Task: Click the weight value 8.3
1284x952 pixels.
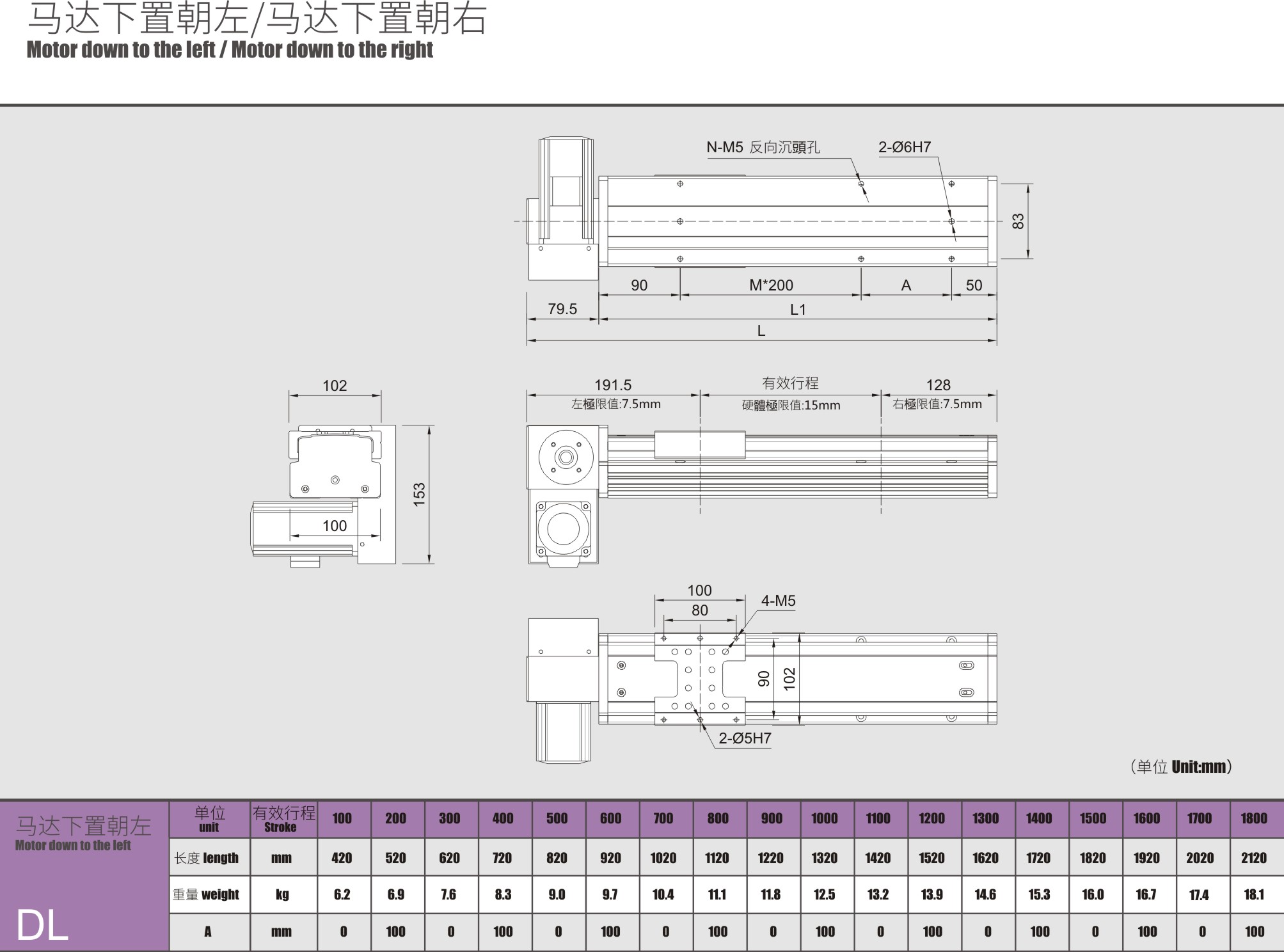Action: click(x=503, y=894)
